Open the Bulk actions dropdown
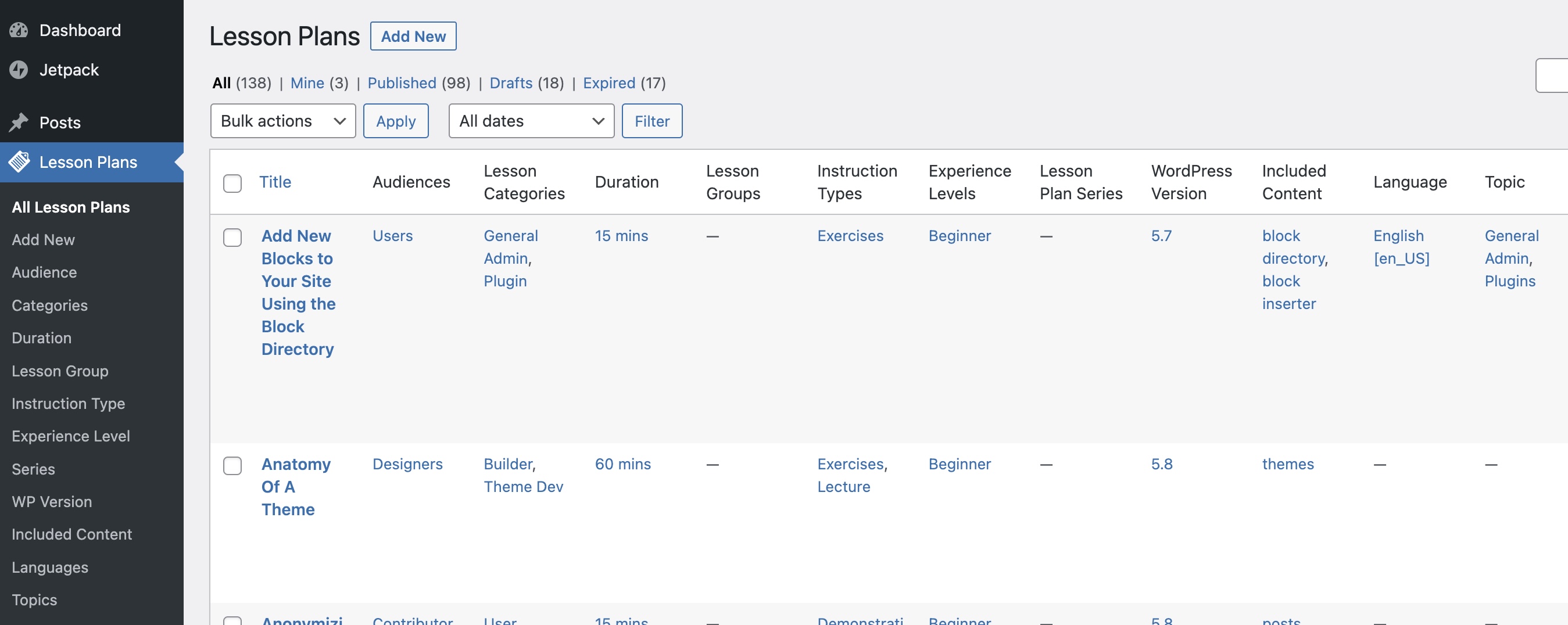Viewport: 1568px width, 625px height. click(x=283, y=120)
